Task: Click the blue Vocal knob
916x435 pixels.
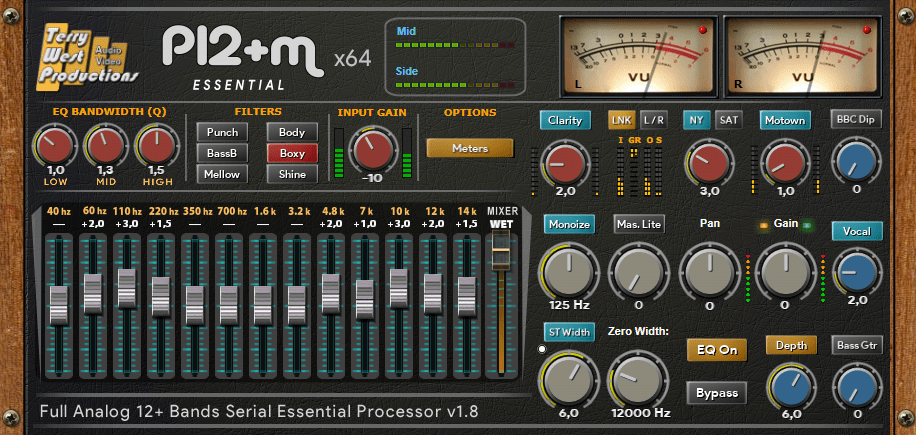Action: [857, 273]
